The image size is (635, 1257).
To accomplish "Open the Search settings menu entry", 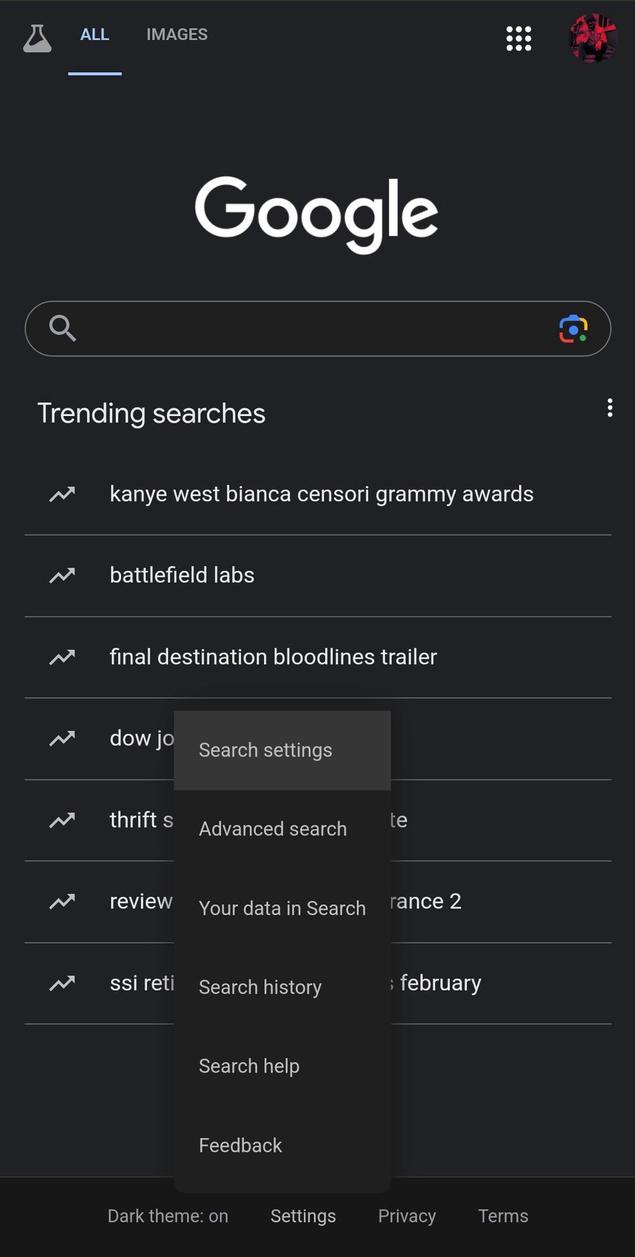I will pos(265,750).
